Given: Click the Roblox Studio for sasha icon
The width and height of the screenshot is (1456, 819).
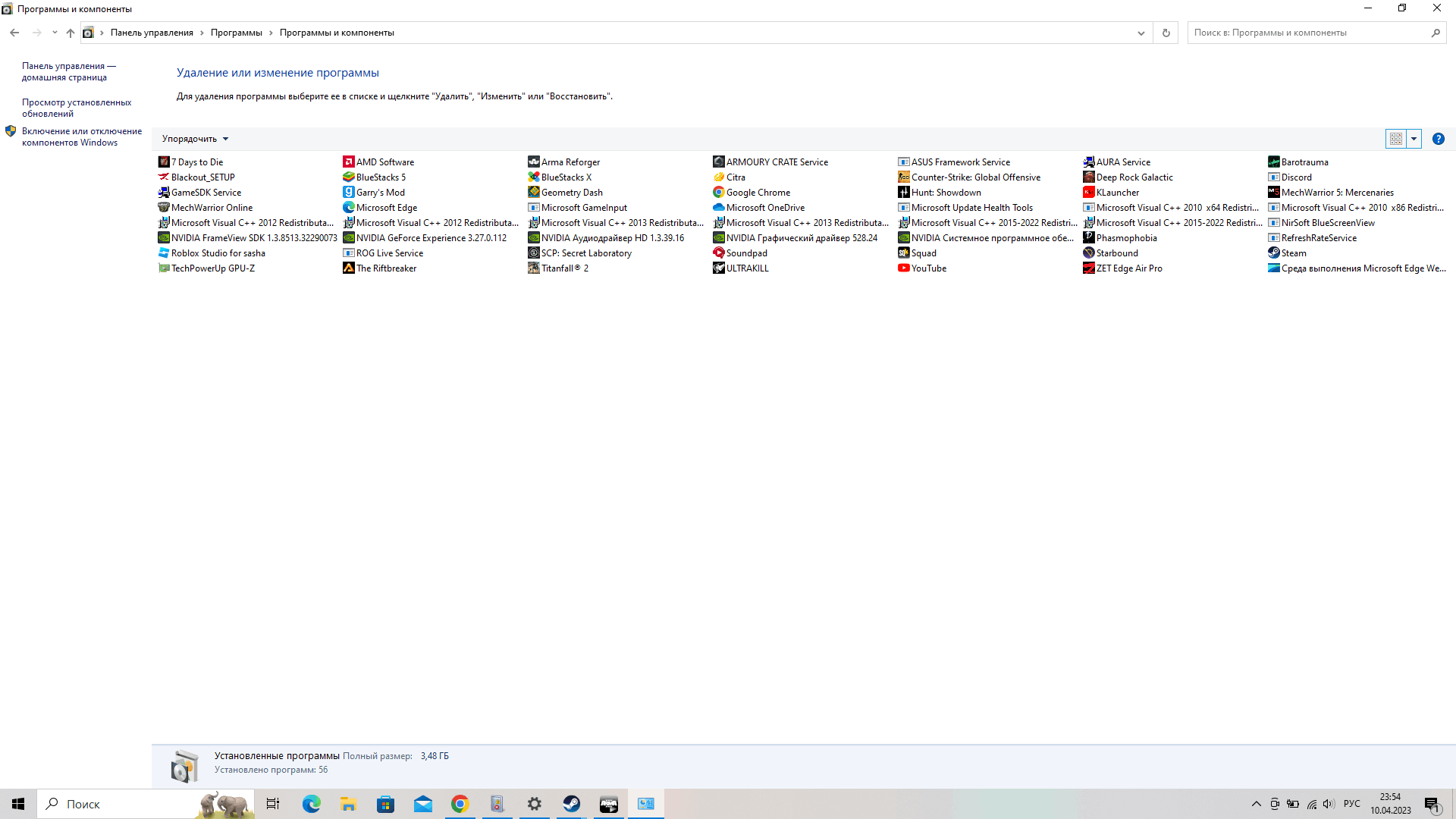Looking at the screenshot, I should point(164,253).
